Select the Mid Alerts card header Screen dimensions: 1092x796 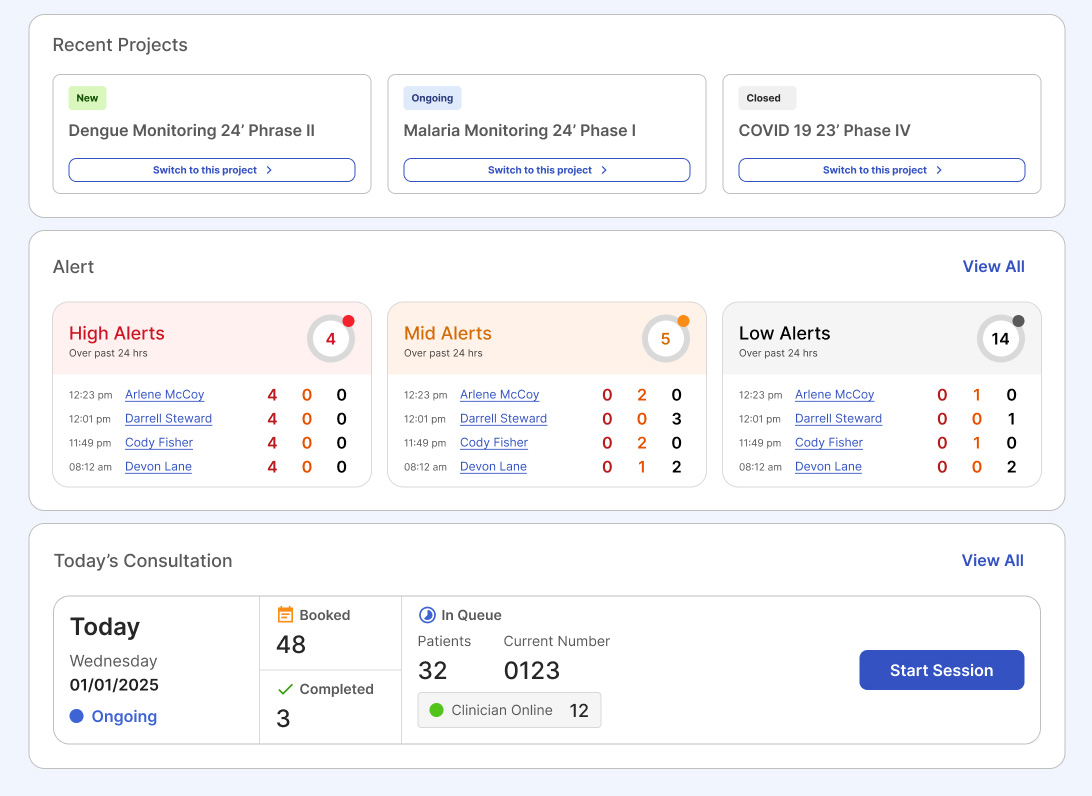click(x=547, y=338)
